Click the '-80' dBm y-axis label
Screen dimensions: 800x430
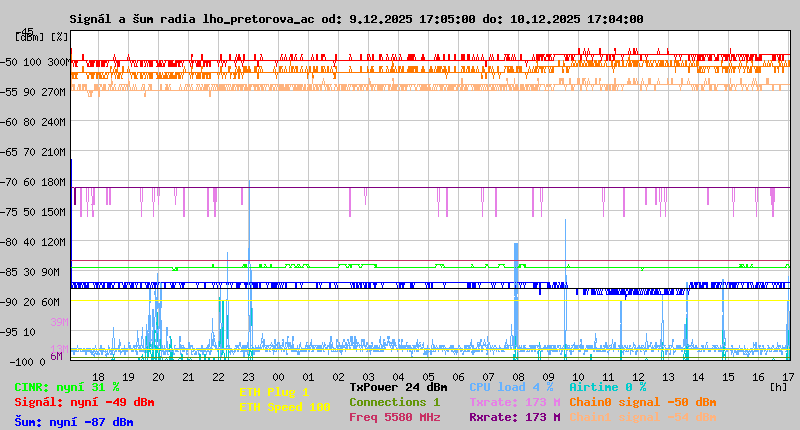click(9, 242)
